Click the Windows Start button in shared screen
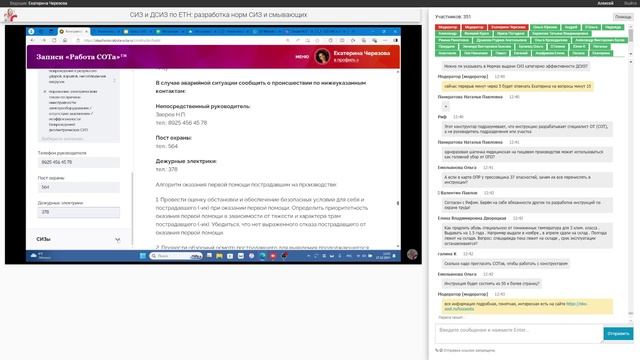 [x=143, y=256]
